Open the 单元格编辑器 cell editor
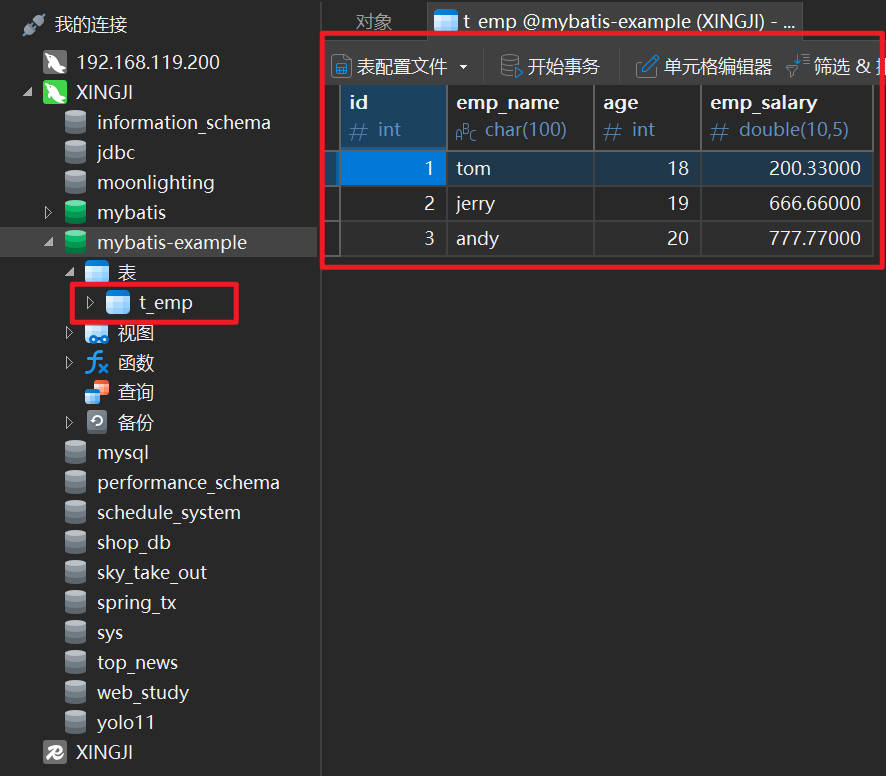The width and height of the screenshot is (886, 776). (x=647, y=67)
